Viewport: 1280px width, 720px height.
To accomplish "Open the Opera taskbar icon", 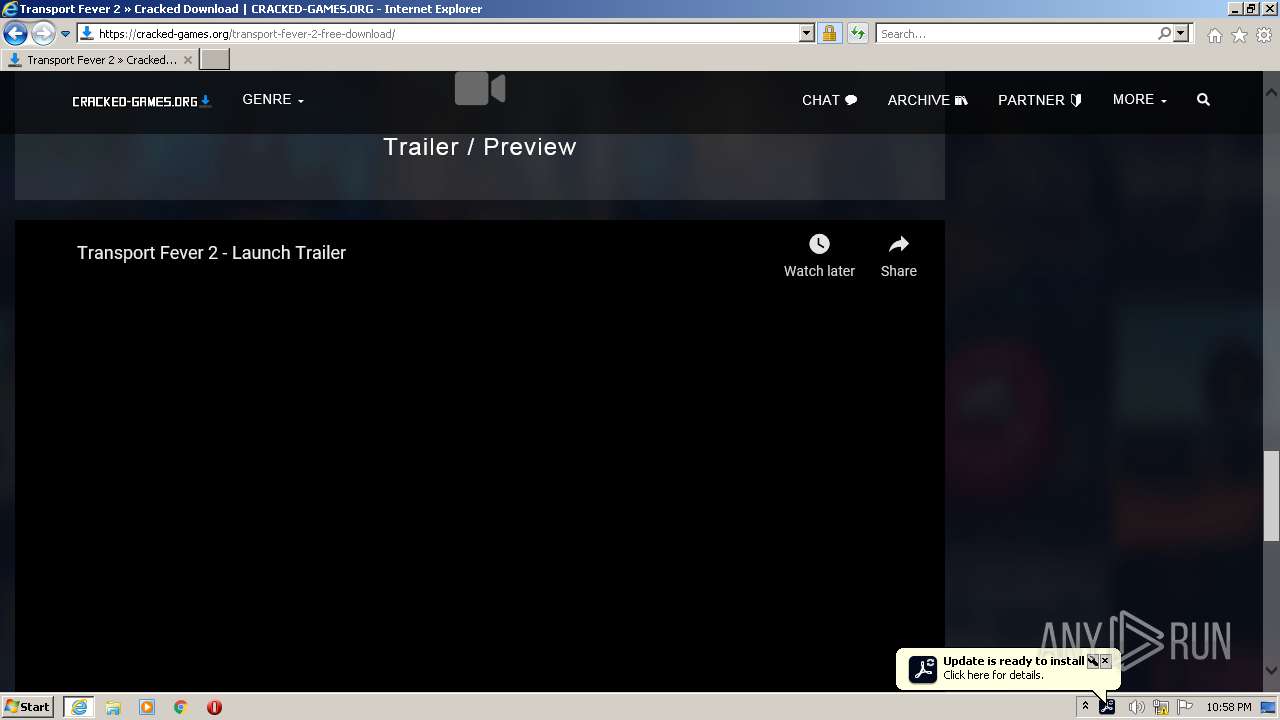I will (x=214, y=707).
